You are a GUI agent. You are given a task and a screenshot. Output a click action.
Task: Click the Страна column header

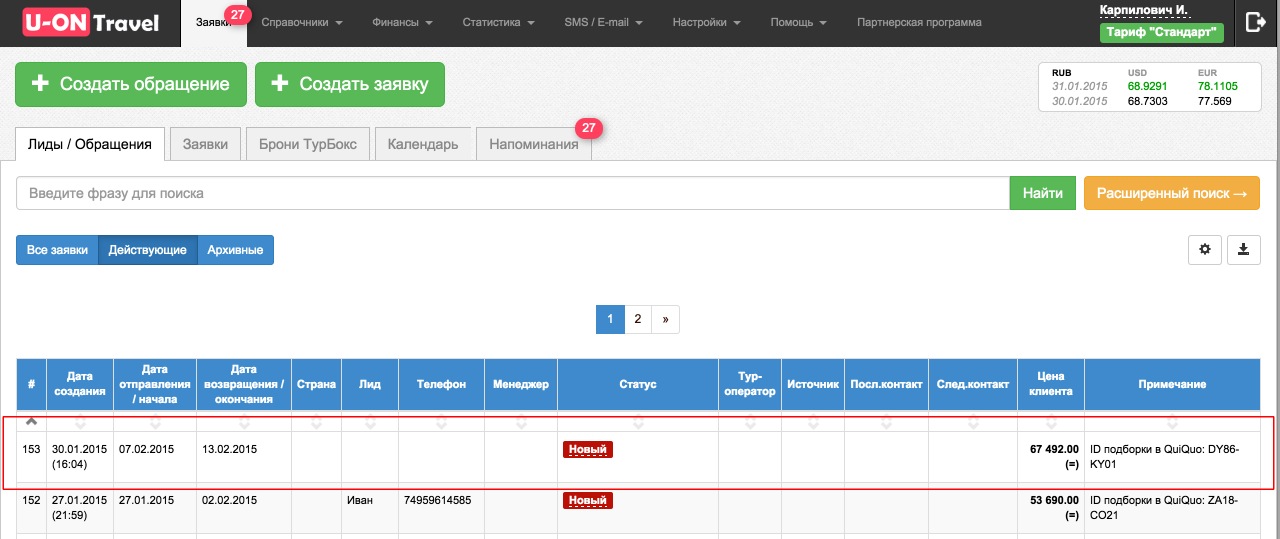(x=316, y=384)
